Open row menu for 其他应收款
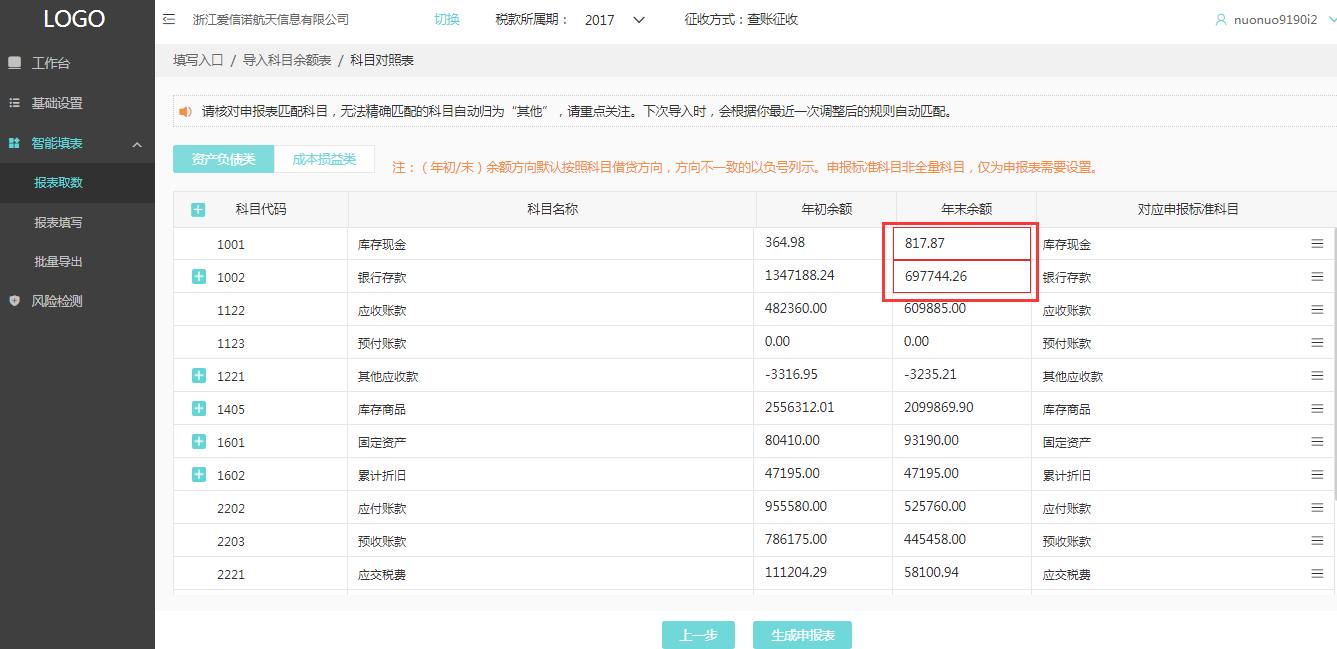This screenshot has width=1337, height=649. pyautogui.click(x=1317, y=375)
